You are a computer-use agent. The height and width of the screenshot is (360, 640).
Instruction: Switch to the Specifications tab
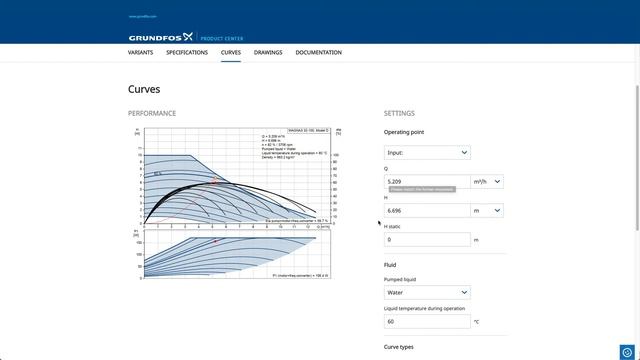[187, 52]
